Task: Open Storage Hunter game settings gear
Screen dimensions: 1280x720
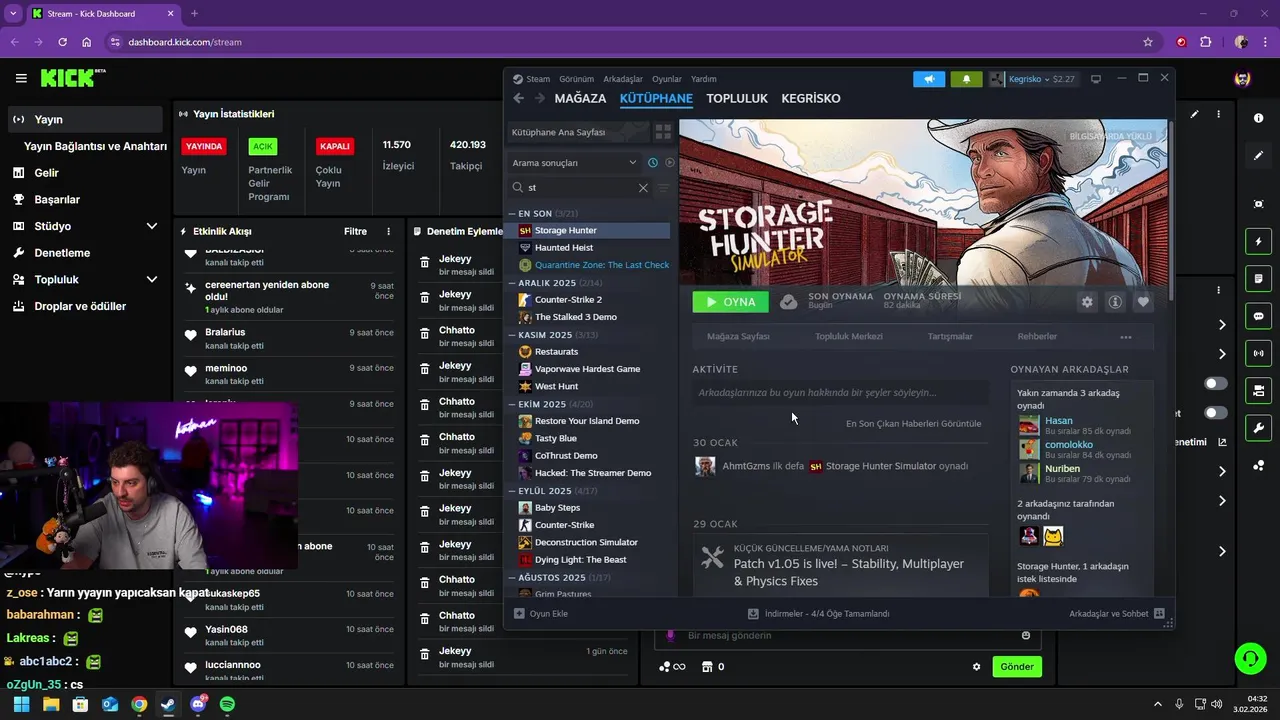Action: click(1087, 301)
